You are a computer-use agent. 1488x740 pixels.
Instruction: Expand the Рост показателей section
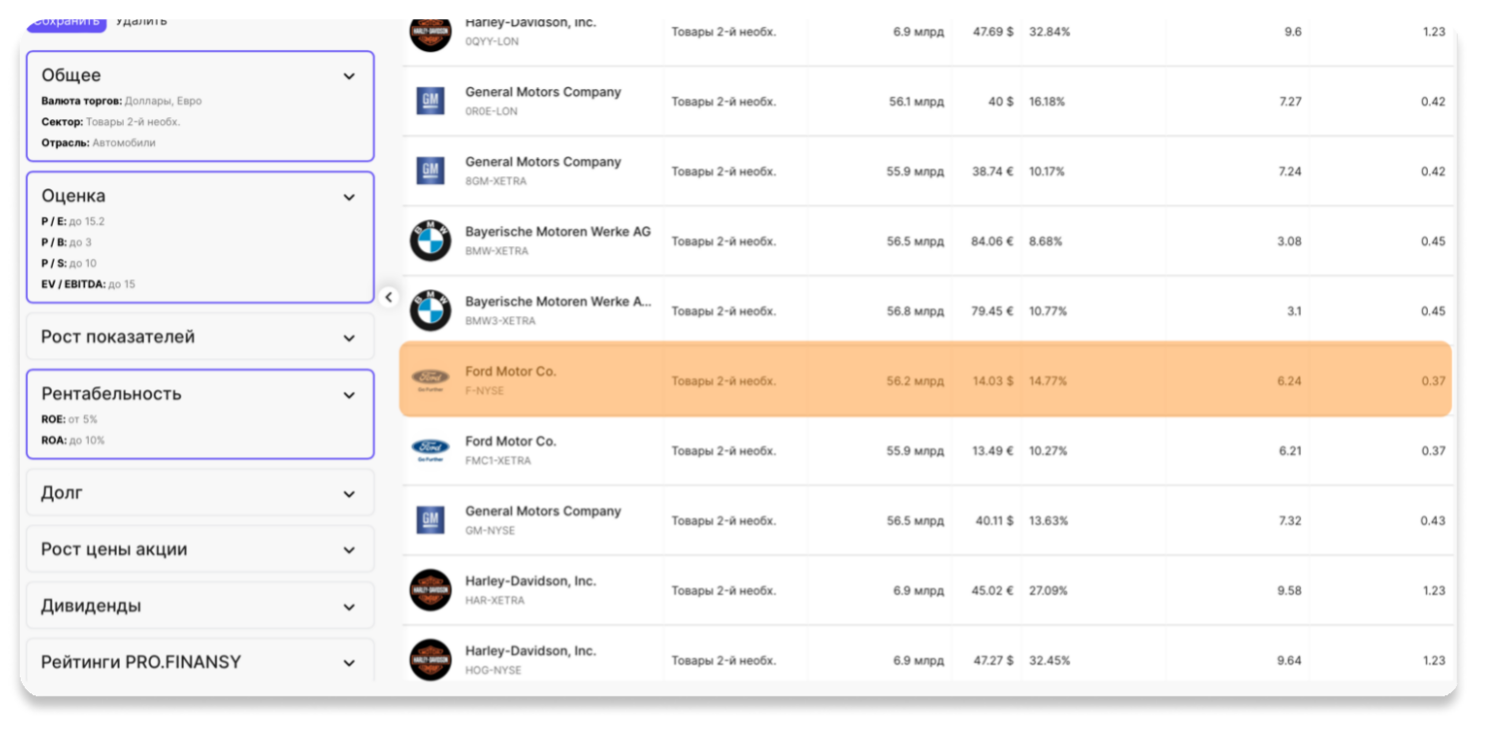[349, 338]
